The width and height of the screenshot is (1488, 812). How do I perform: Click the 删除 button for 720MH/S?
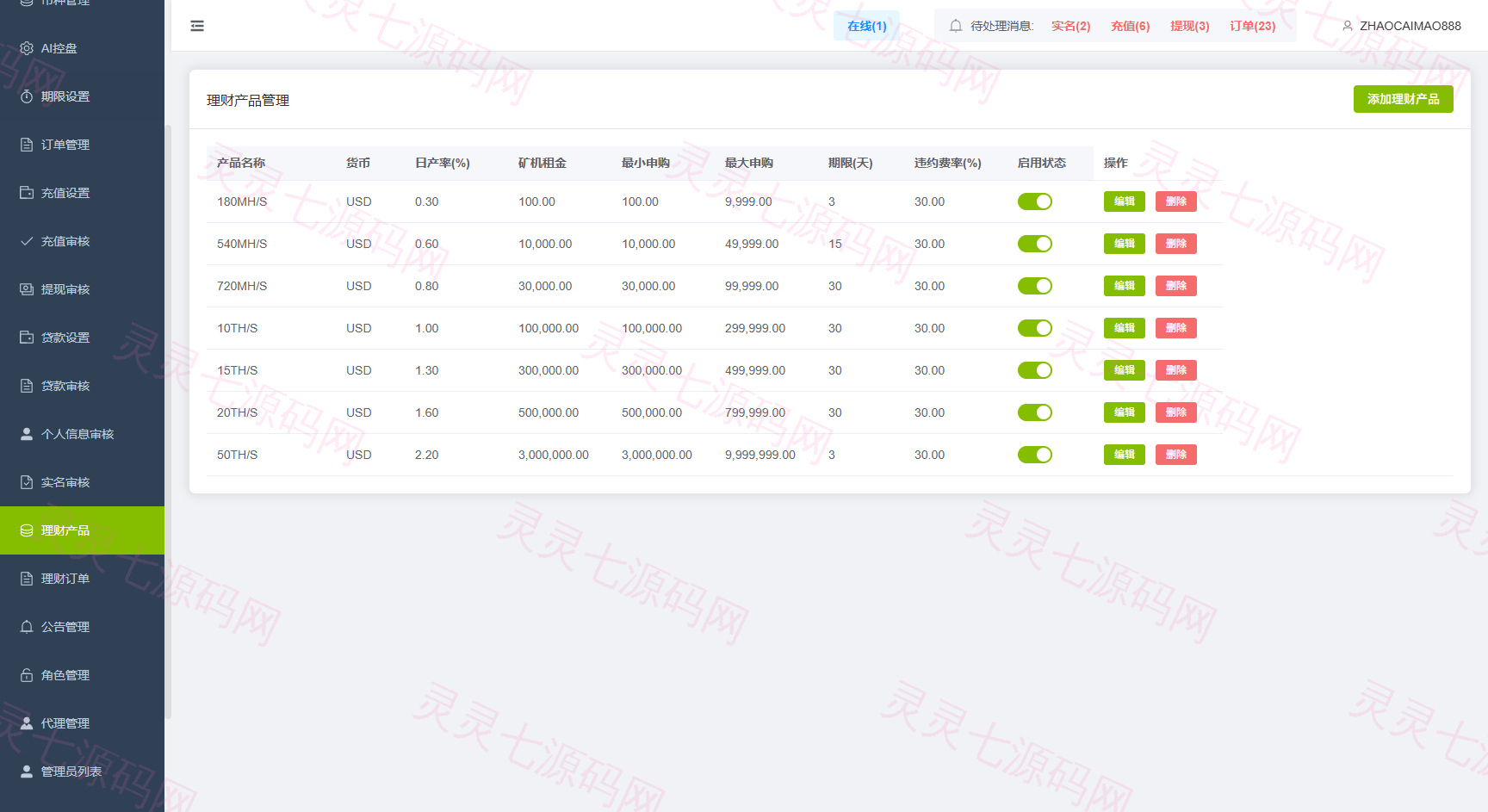(x=1176, y=286)
